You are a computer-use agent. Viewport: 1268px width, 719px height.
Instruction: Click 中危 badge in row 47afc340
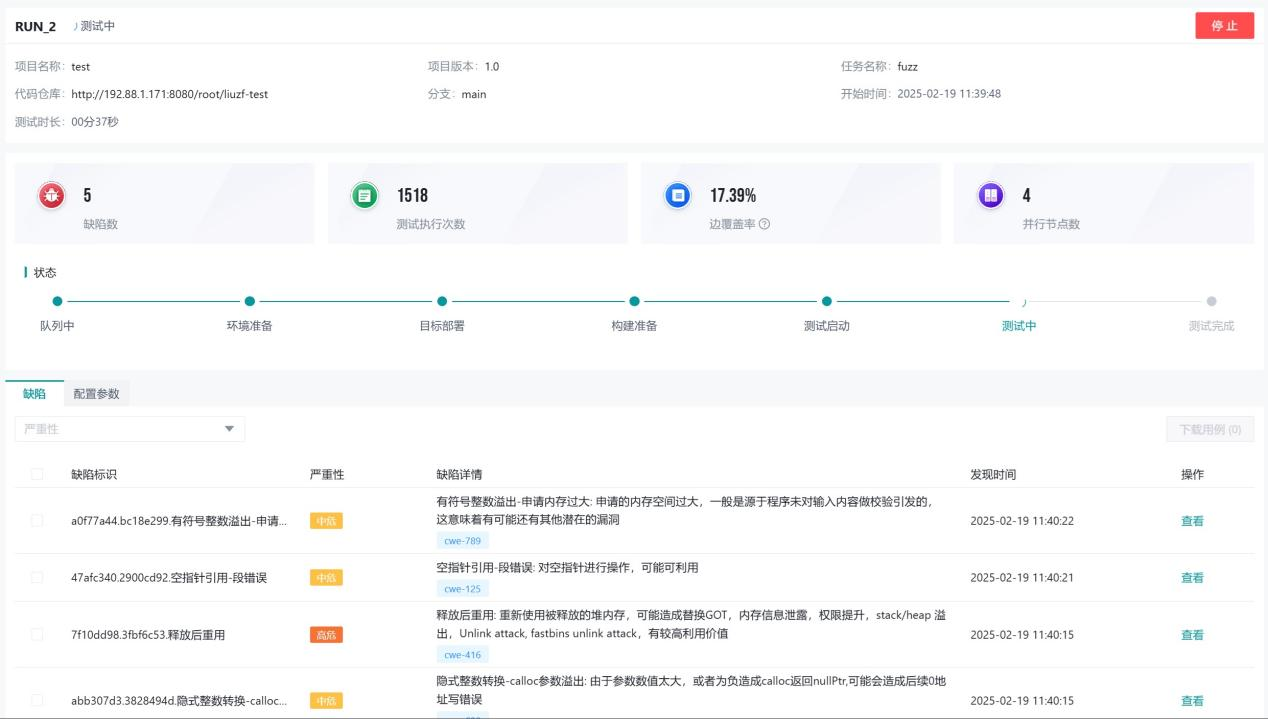click(326, 578)
